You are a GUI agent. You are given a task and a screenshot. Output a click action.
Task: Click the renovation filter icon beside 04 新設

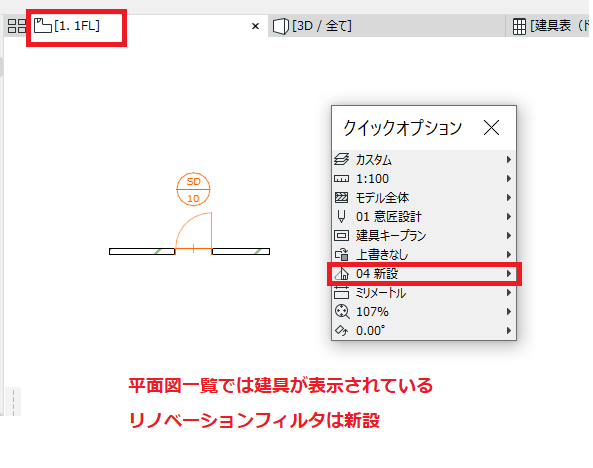[x=342, y=274]
